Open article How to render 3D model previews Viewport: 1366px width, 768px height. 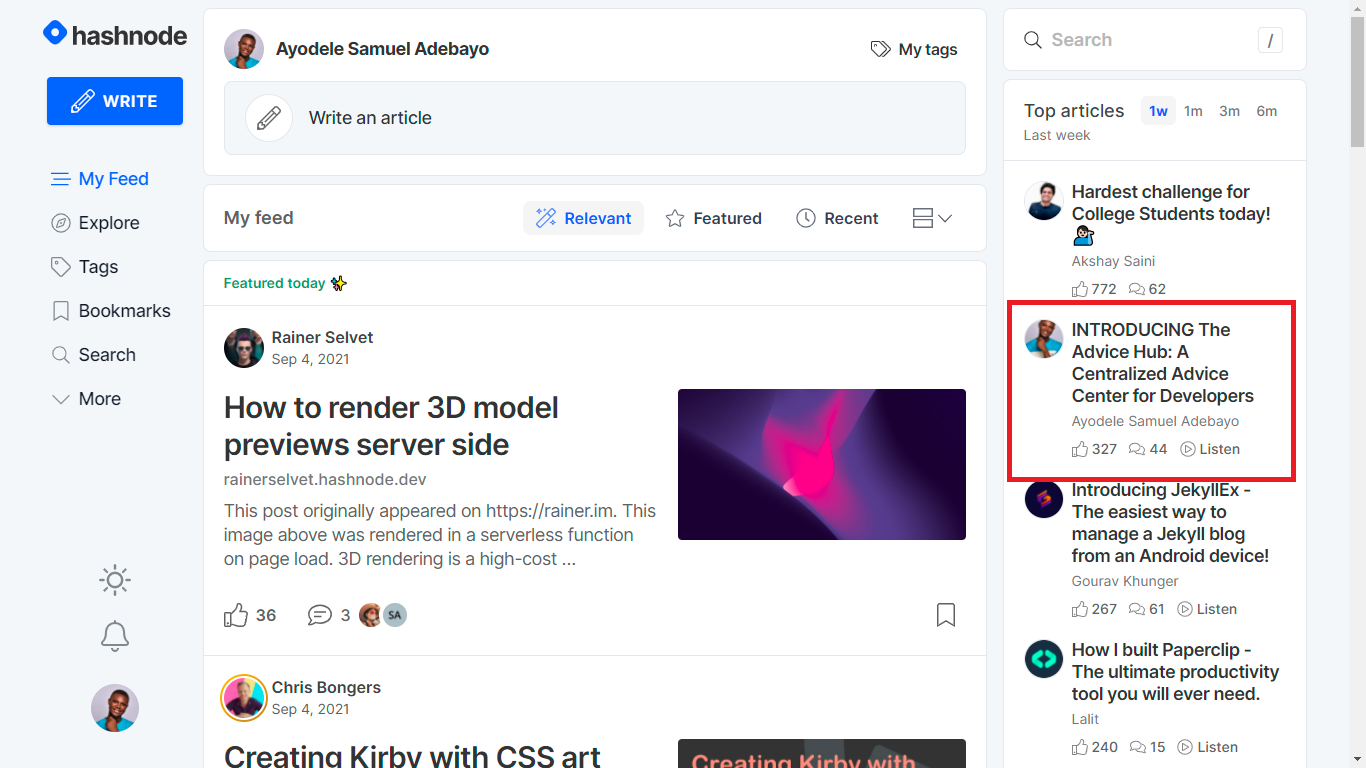391,426
